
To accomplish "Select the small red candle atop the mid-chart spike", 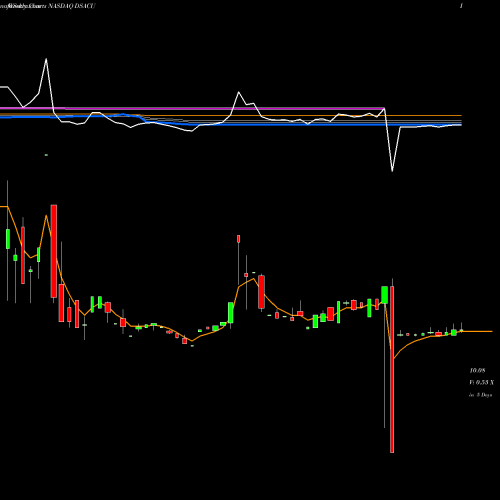I will coord(238,239).
